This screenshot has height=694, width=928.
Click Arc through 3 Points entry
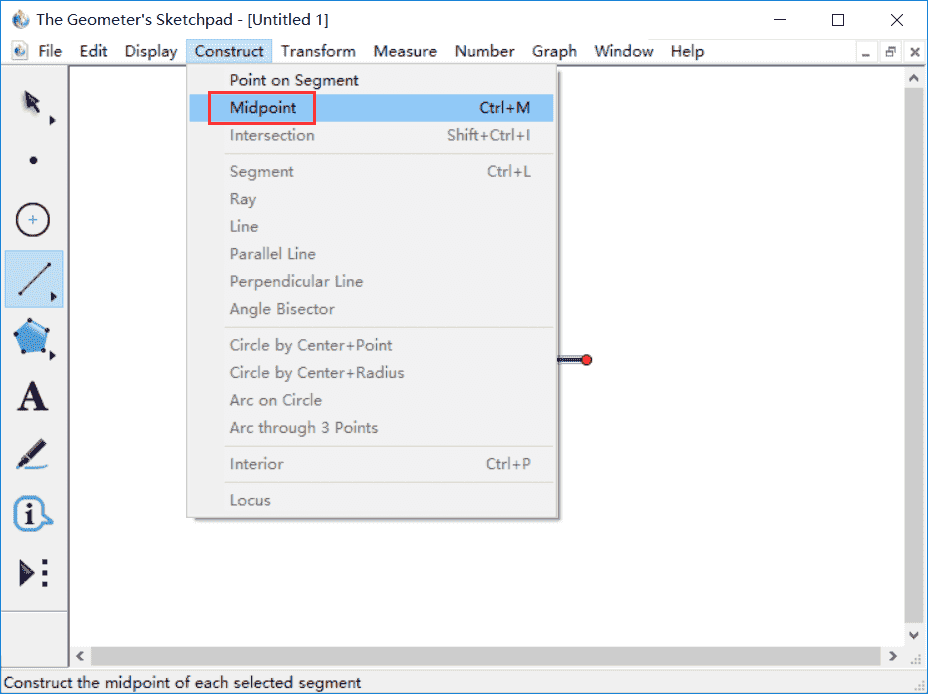click(371, 428)
